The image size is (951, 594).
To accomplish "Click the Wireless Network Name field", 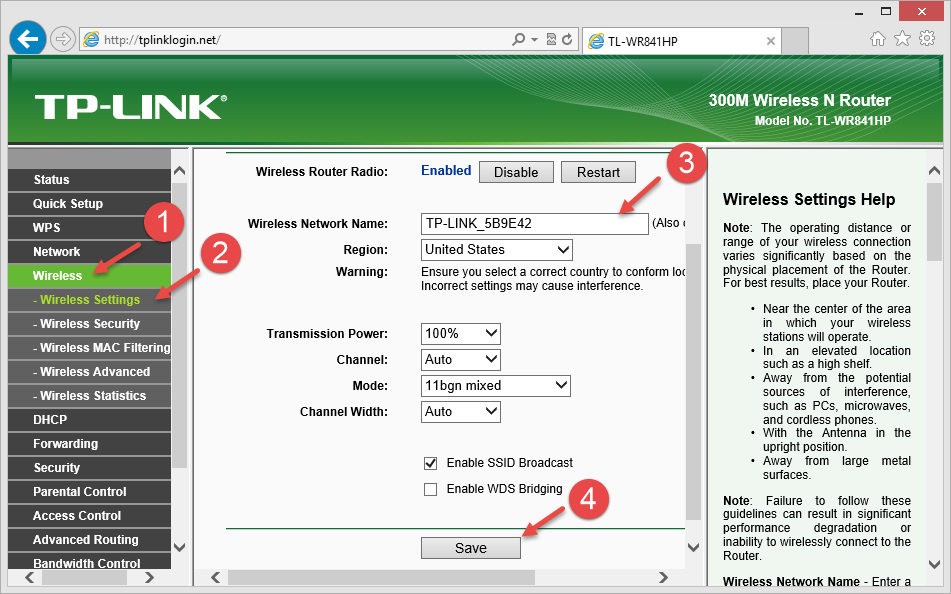I will pos(534,223).
